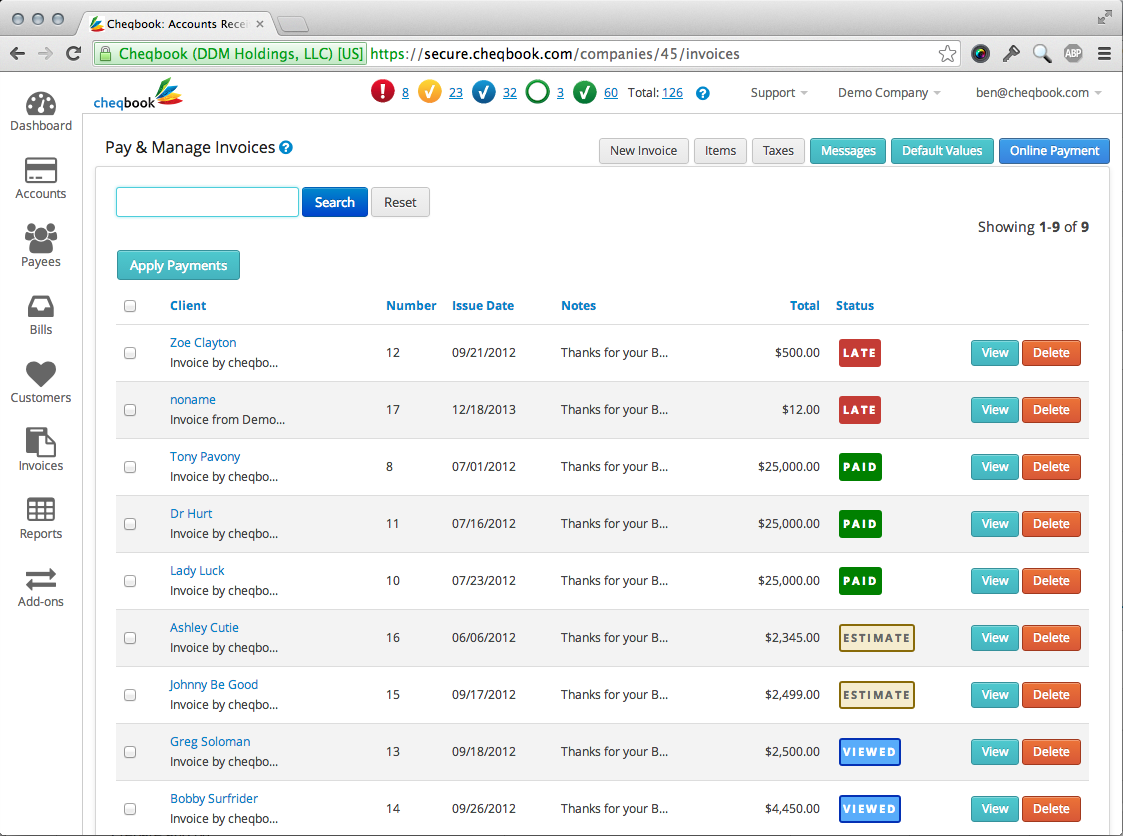Click the Apply Payments button
The image size is (1123, 836).
178,265
